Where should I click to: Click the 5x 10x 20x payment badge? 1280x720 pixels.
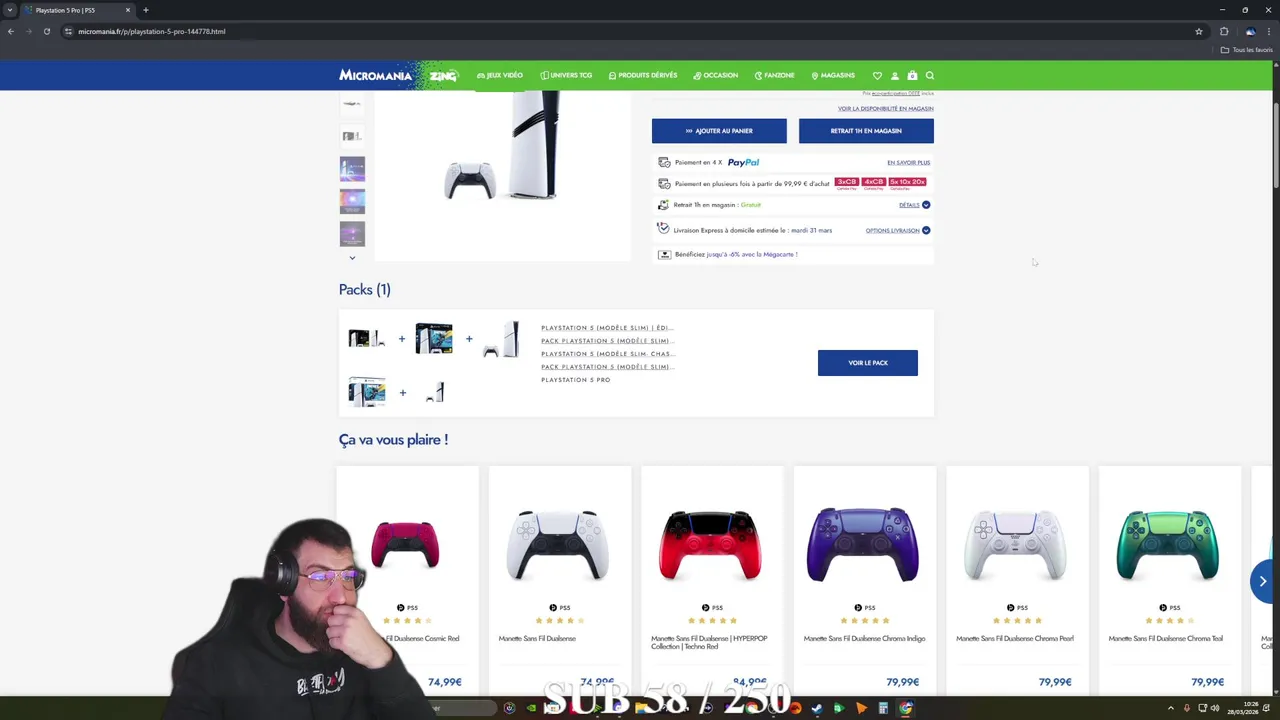tap(907, 183)
